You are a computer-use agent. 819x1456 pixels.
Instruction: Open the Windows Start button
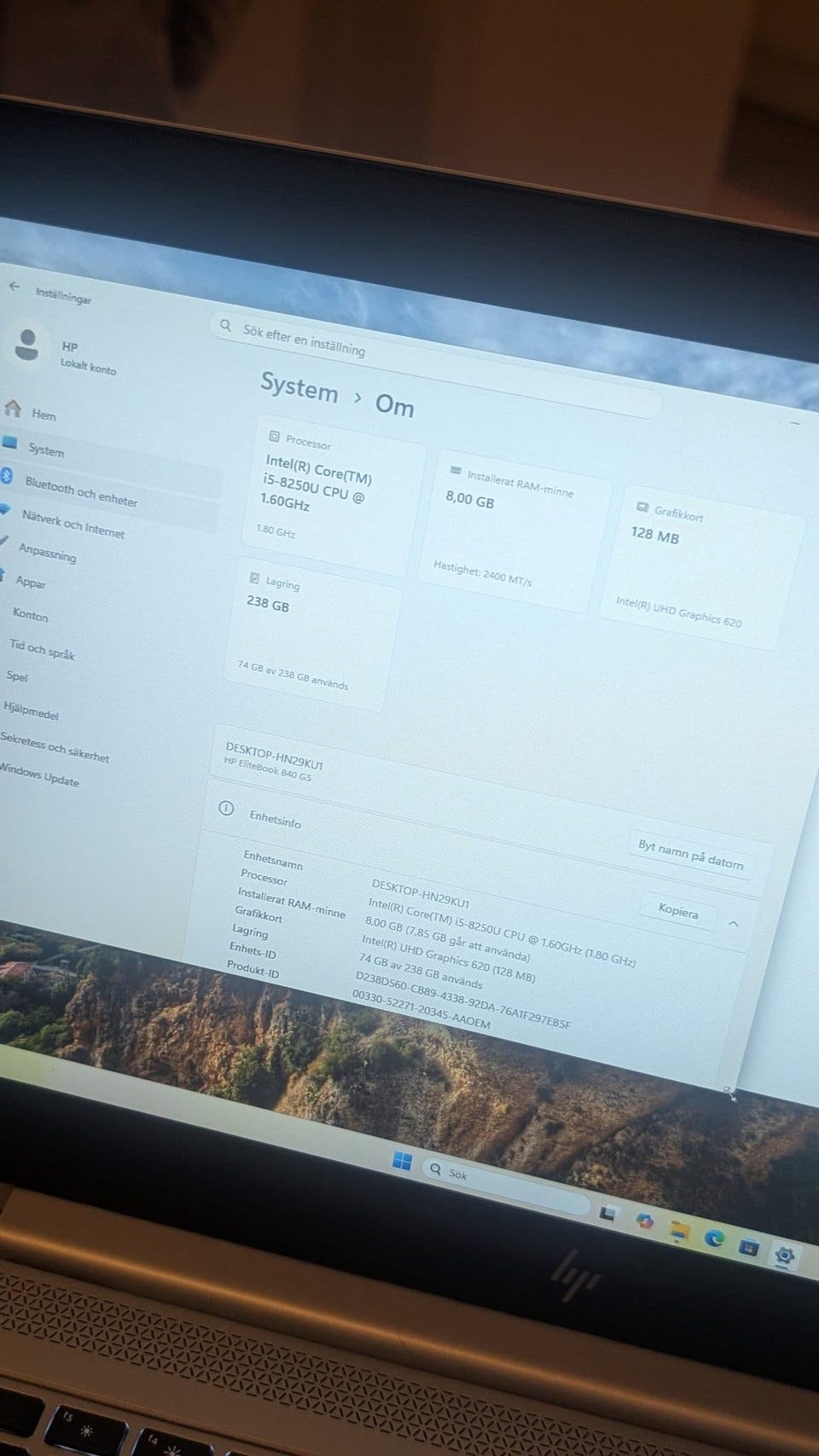402,1161
